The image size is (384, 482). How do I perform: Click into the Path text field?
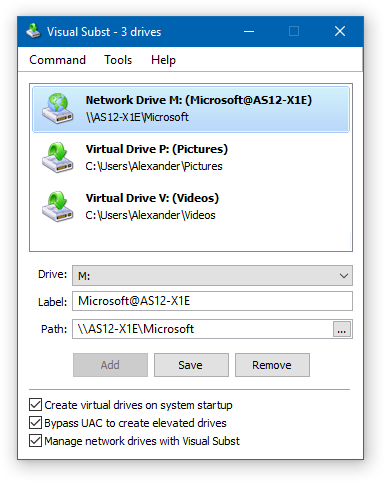(x=202, y=329)
